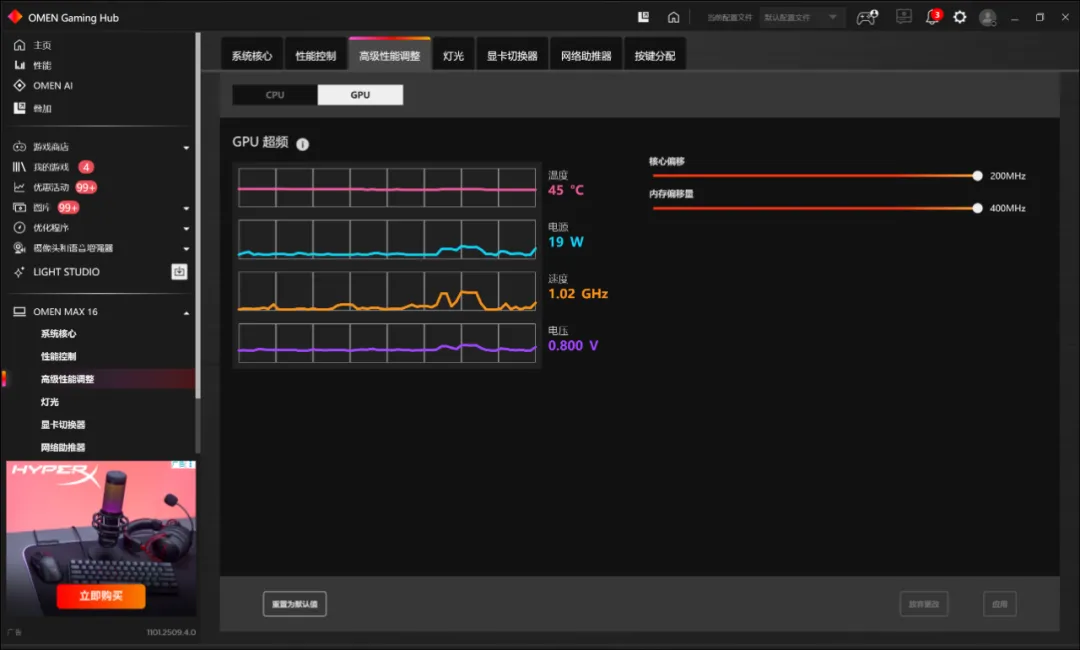Select 系统核心 under OMEN MAX 16
This screenshot has height=650, width=1080.
coord(59,334)
